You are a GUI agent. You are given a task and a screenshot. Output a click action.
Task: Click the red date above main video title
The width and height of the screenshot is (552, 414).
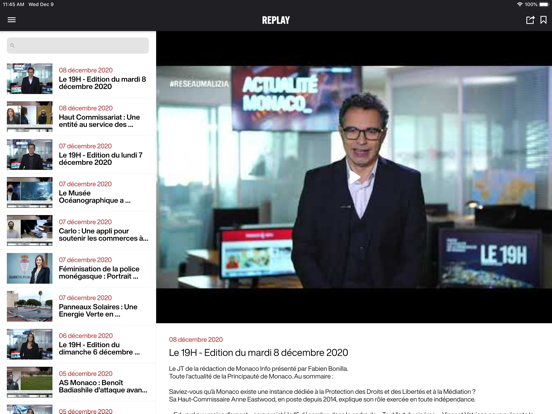pyautogui.click(x=196, y=340)
